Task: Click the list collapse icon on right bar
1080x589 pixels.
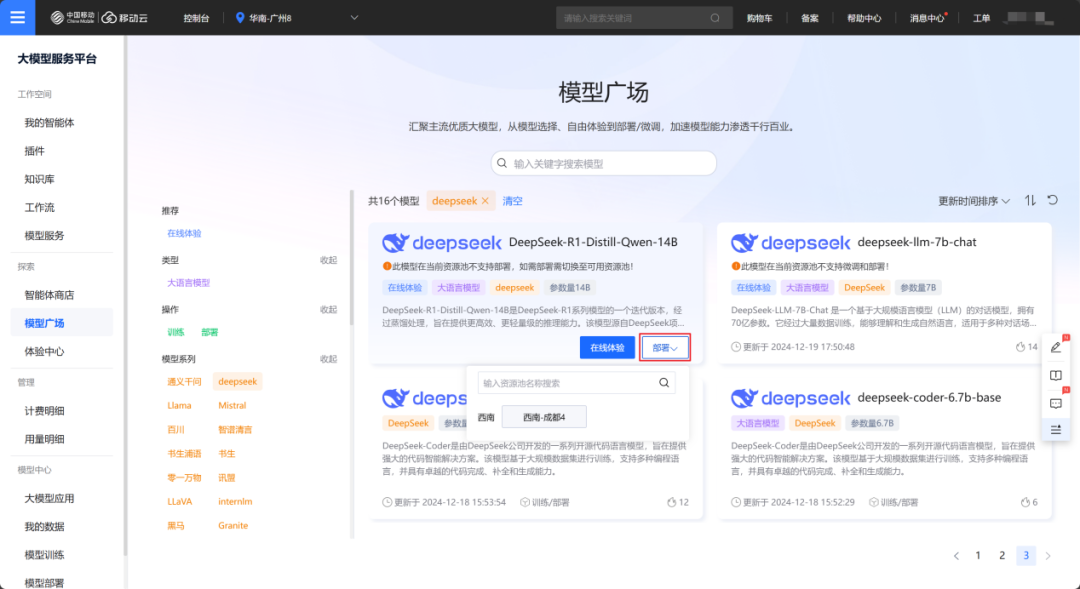Action: click(x=1056, y=430)
